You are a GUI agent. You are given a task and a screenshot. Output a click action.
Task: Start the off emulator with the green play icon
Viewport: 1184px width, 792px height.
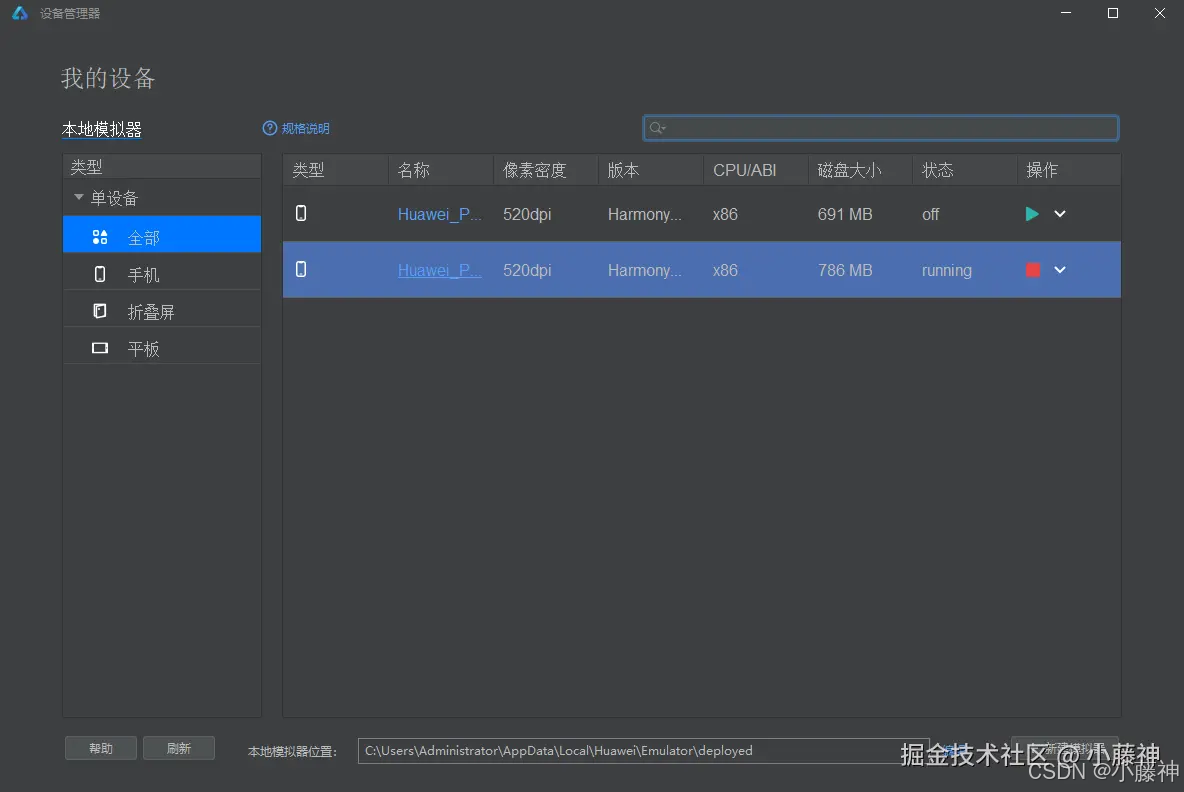point(1032,214)
